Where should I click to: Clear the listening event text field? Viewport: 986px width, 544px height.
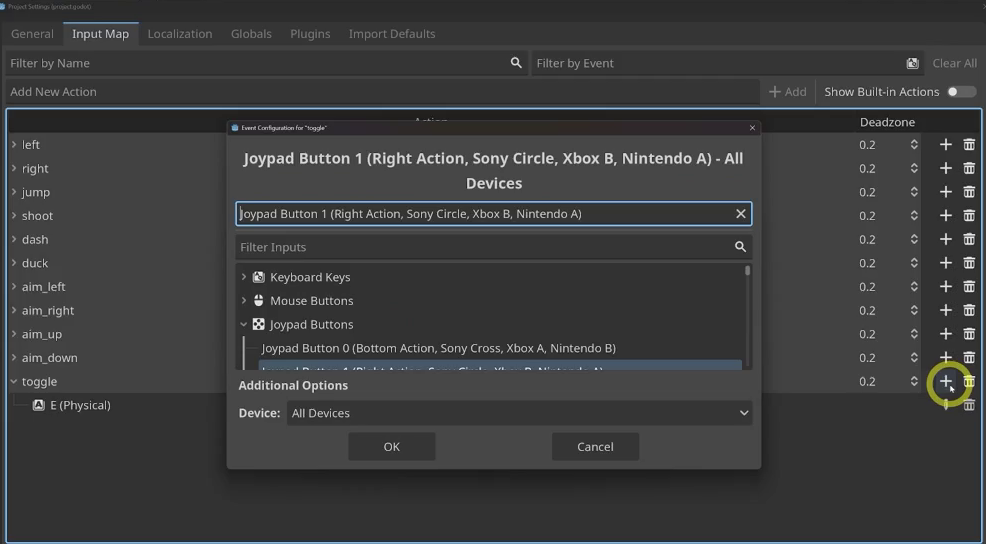pyautogui.click(x=741, y=214)
